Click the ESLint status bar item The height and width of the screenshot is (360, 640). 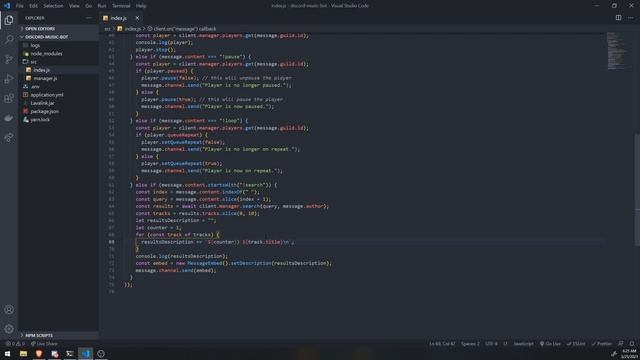[576, 344]
